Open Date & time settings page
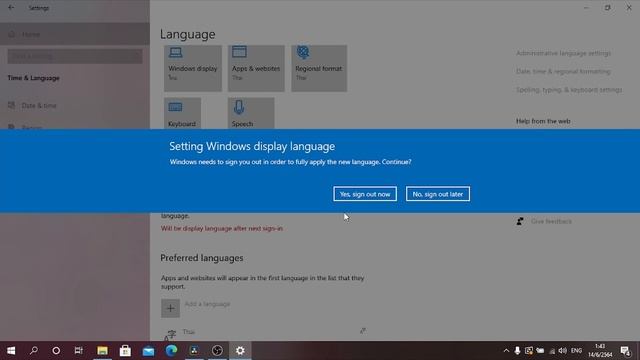Viewport: 640px width, 360px height. point(75,105)
